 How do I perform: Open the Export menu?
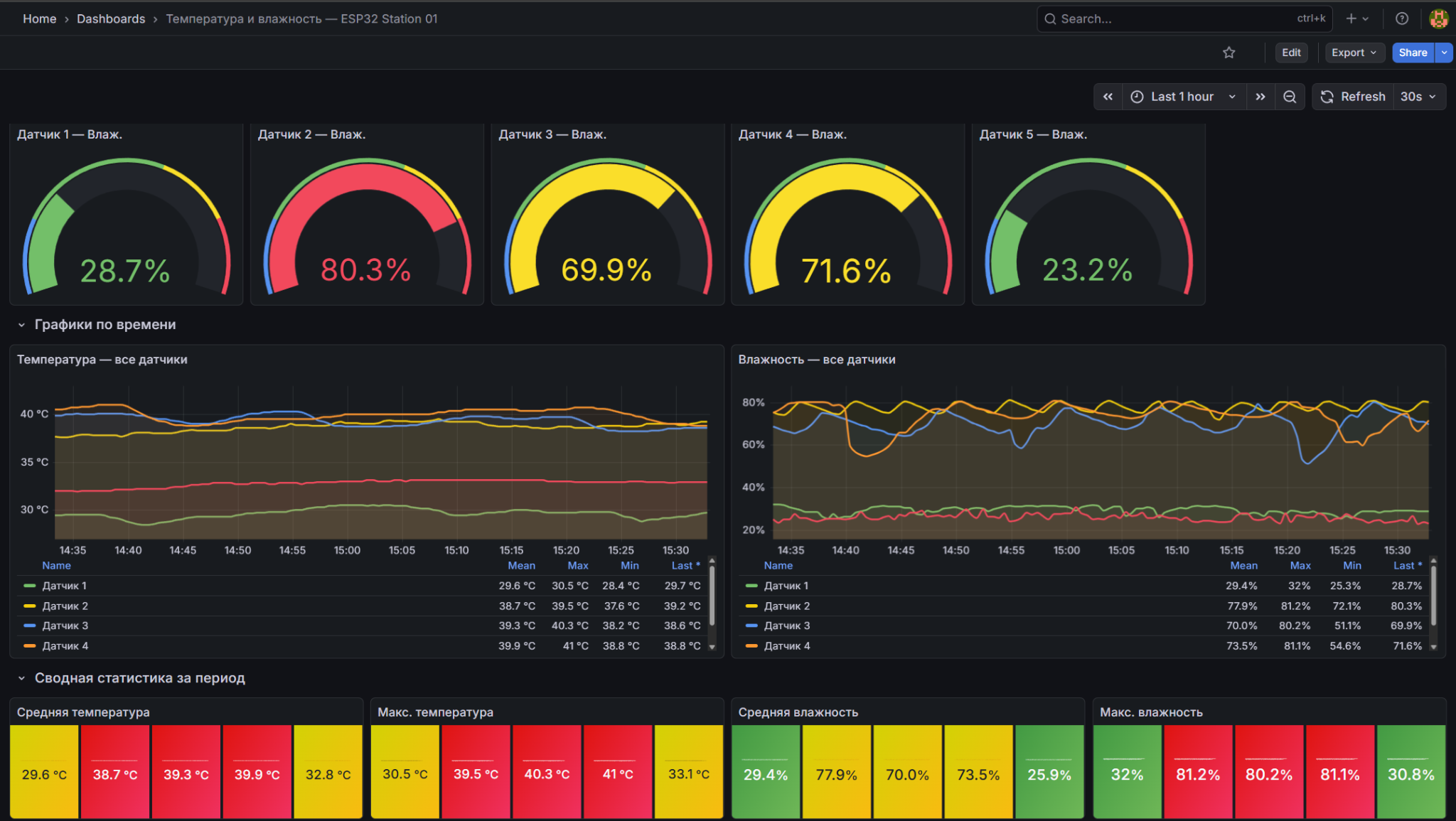(x=1354, y=53)
